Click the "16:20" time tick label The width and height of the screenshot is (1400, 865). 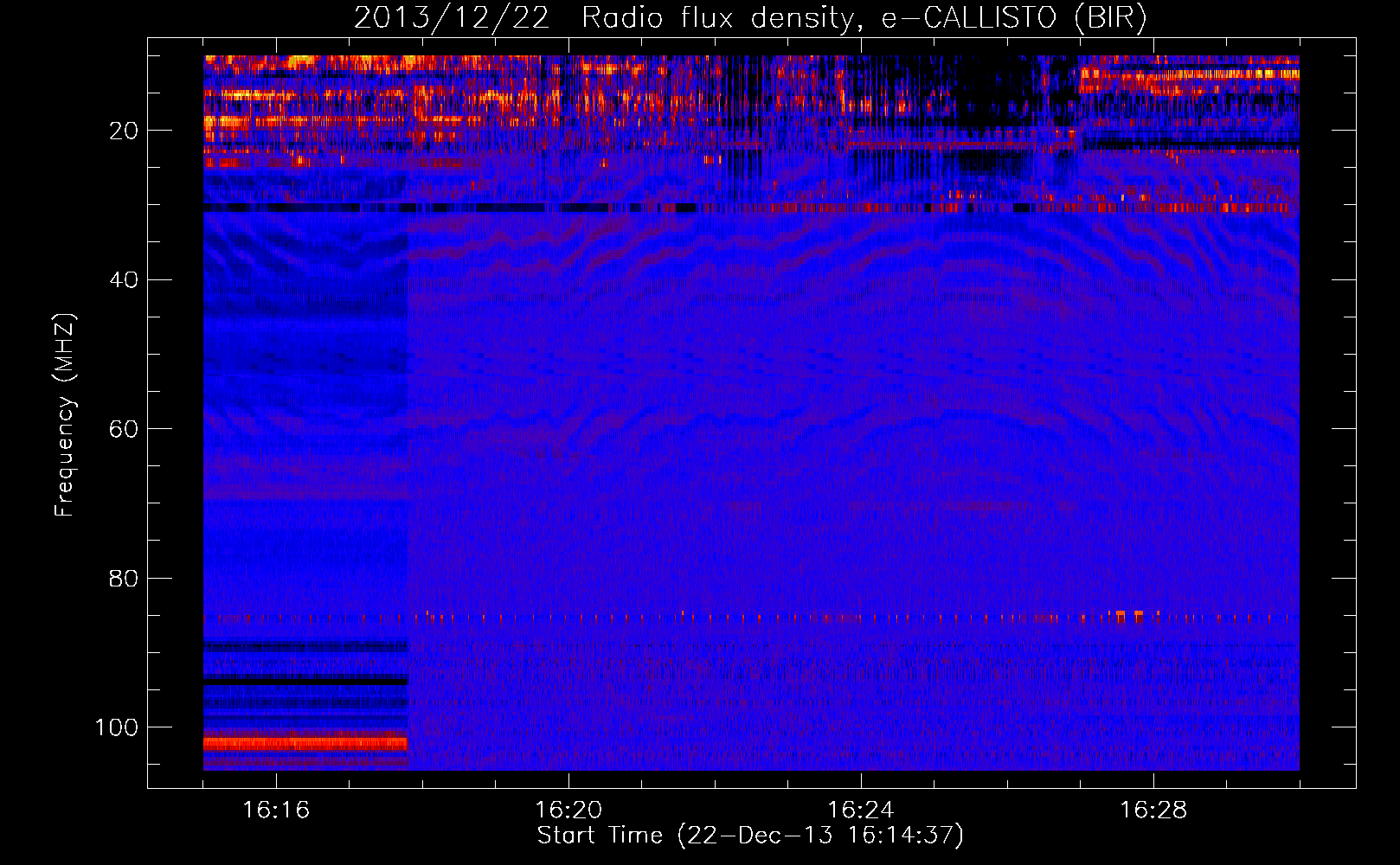click(568, 811)
